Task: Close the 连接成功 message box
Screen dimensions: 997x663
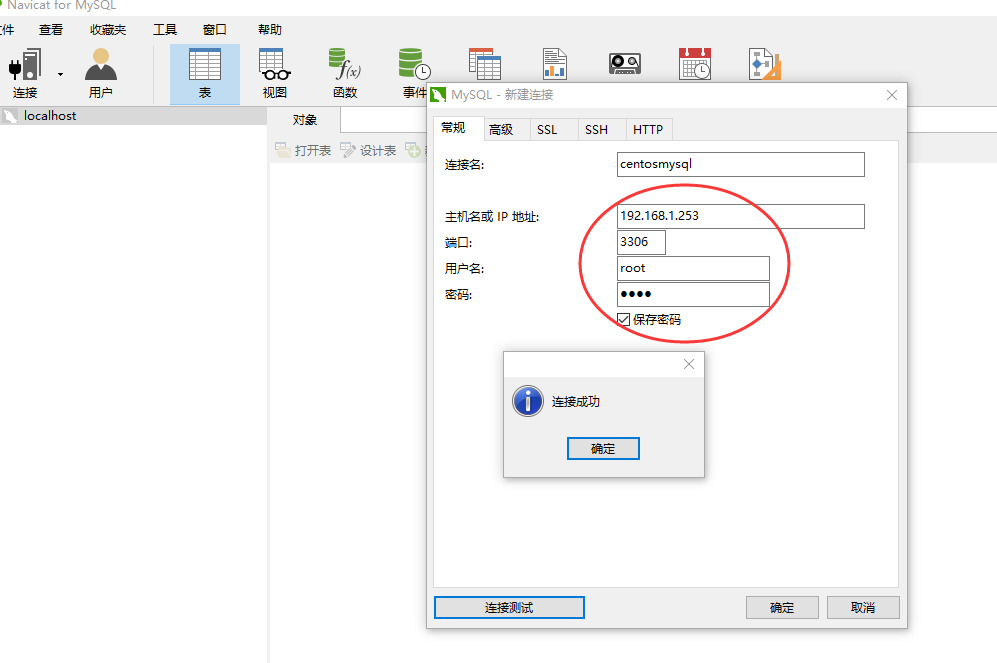Action: click(x=689, y=364)
